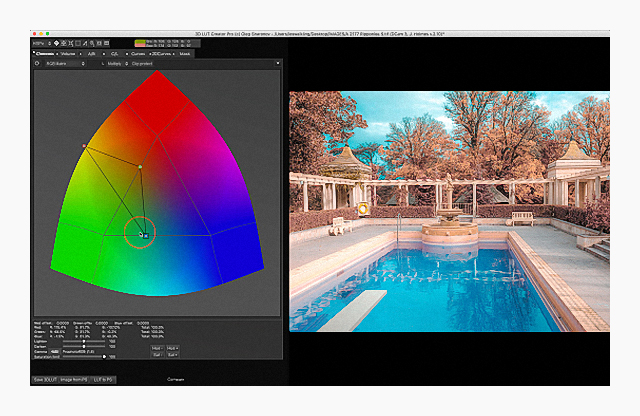Switch to the 2DCurves tab
This screenshot has width=640, height=416.
pos(161,54)
